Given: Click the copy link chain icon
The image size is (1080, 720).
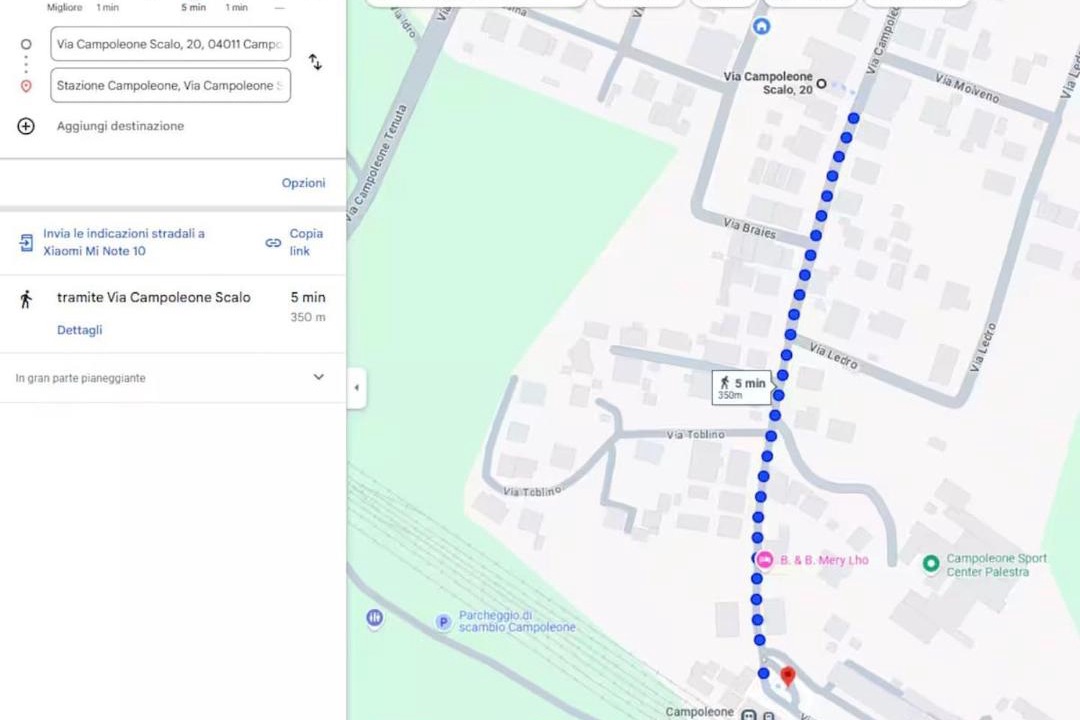Looking at the screenshot, I should [x=273, y=243].
